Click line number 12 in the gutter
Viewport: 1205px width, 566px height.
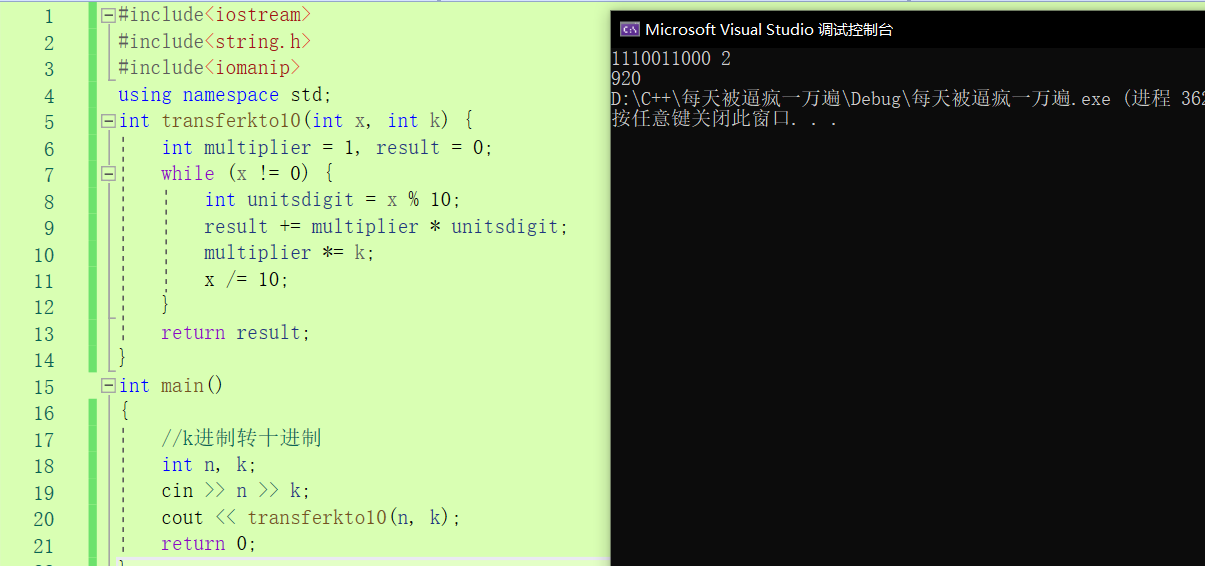(43, 307)
